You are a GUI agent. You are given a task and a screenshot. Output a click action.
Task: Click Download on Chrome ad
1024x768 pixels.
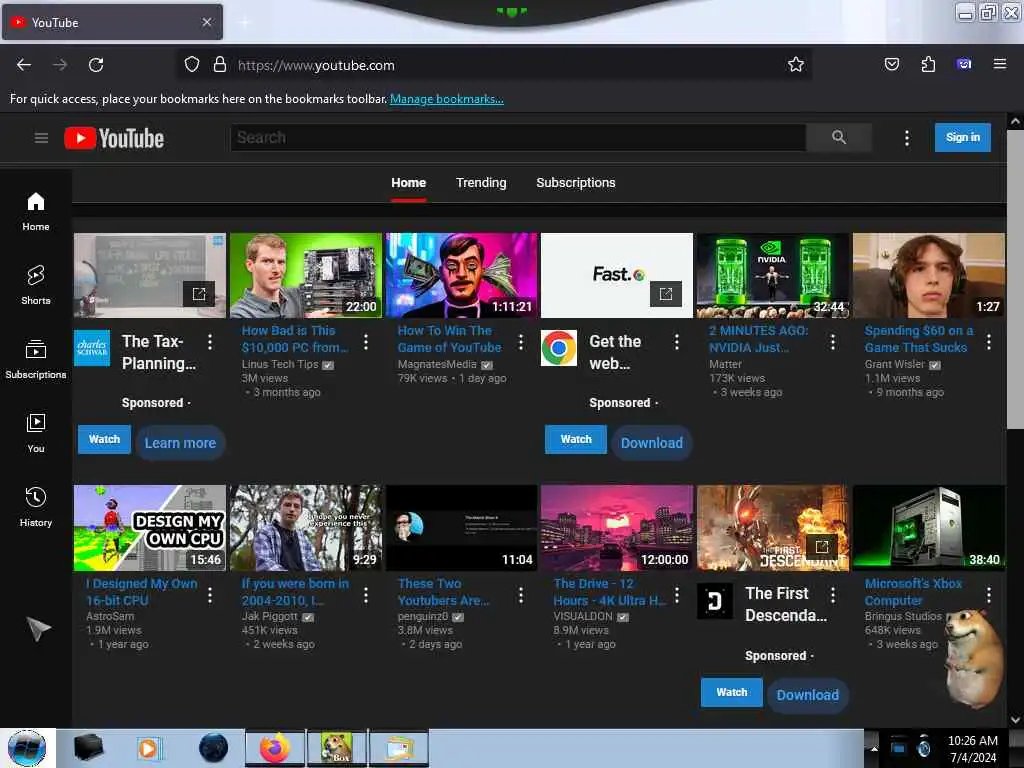click(x=652, y=443)
